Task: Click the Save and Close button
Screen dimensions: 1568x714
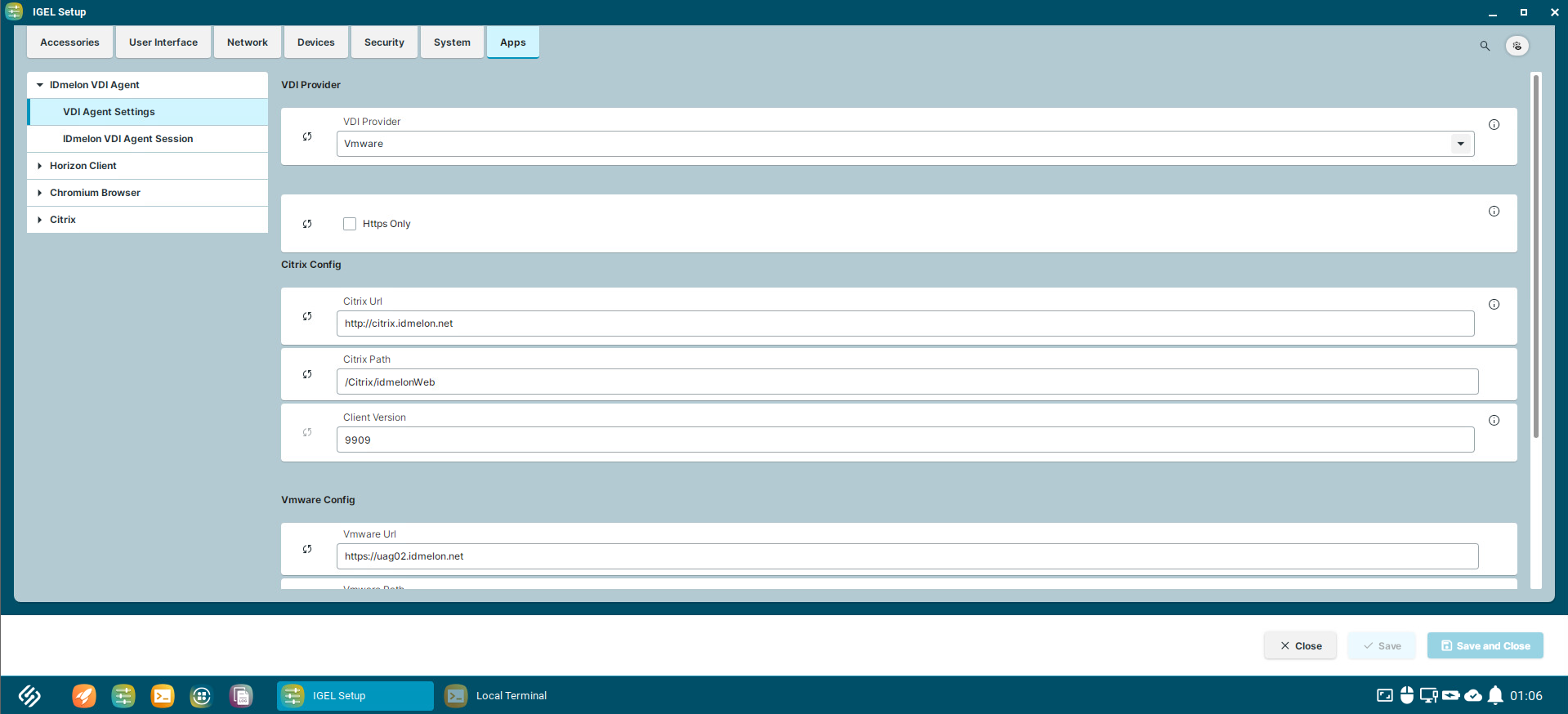Action: tap(1485, 645)
